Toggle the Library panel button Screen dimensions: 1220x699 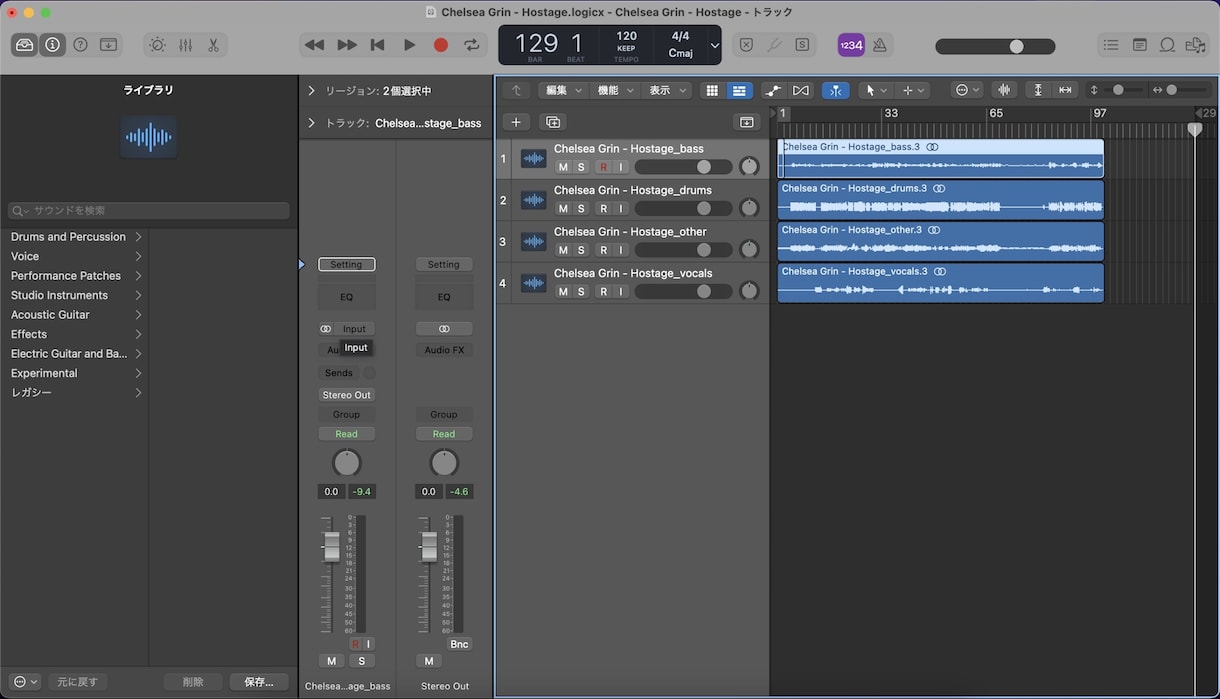click(26, 45)
